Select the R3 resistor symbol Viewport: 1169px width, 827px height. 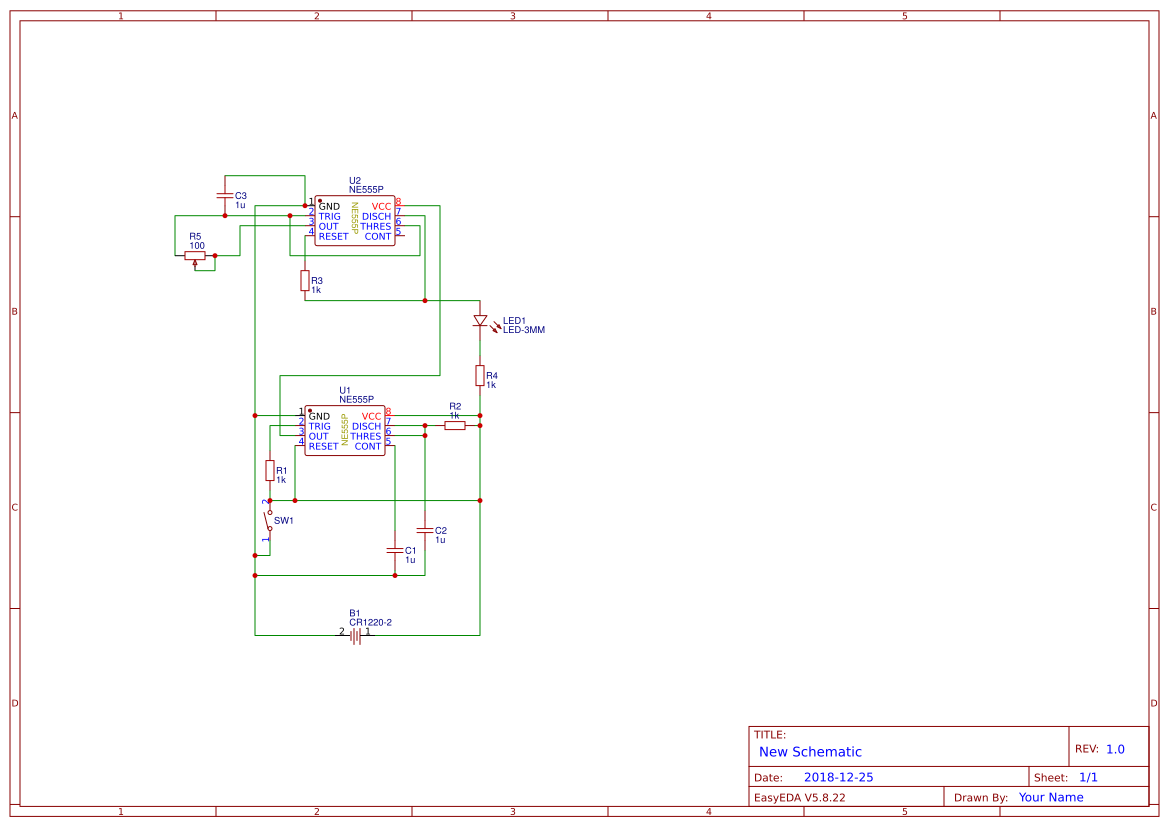click(x=305, y=280)
